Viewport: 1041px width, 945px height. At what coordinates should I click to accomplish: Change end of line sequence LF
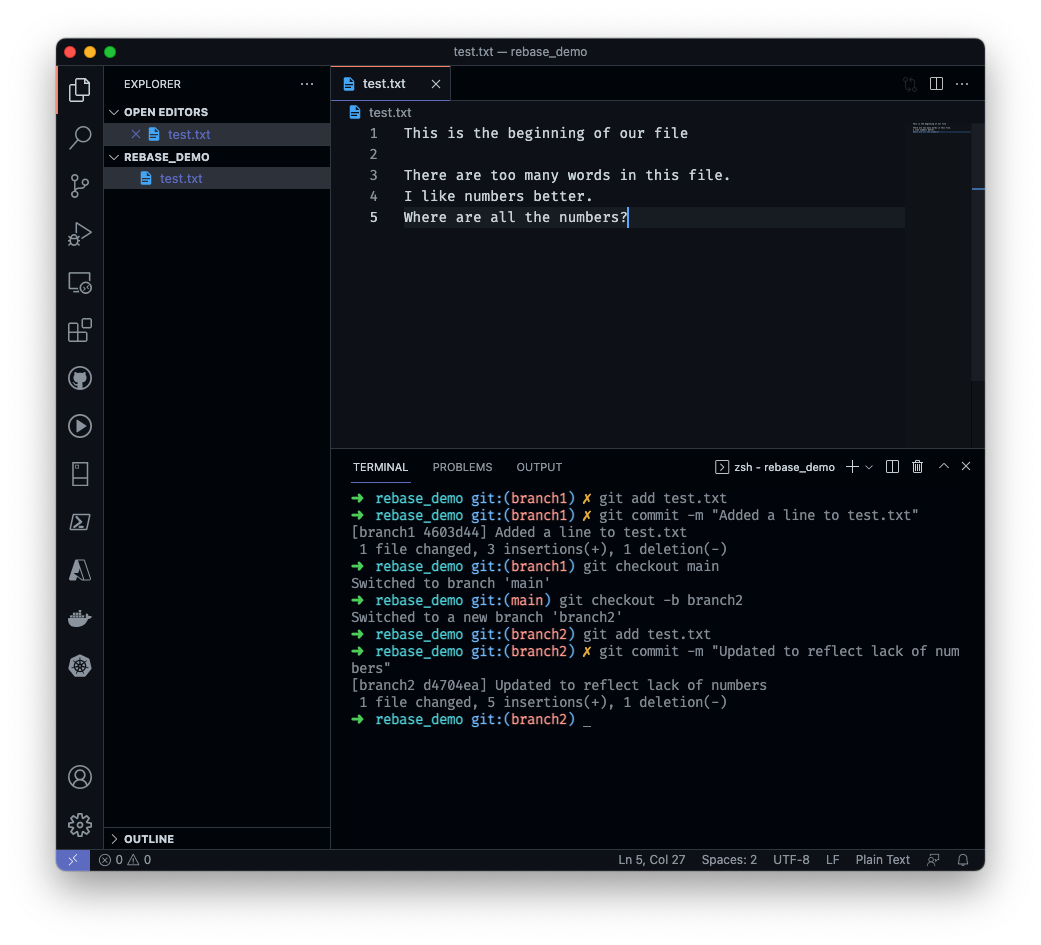click(x=833, y=860)
